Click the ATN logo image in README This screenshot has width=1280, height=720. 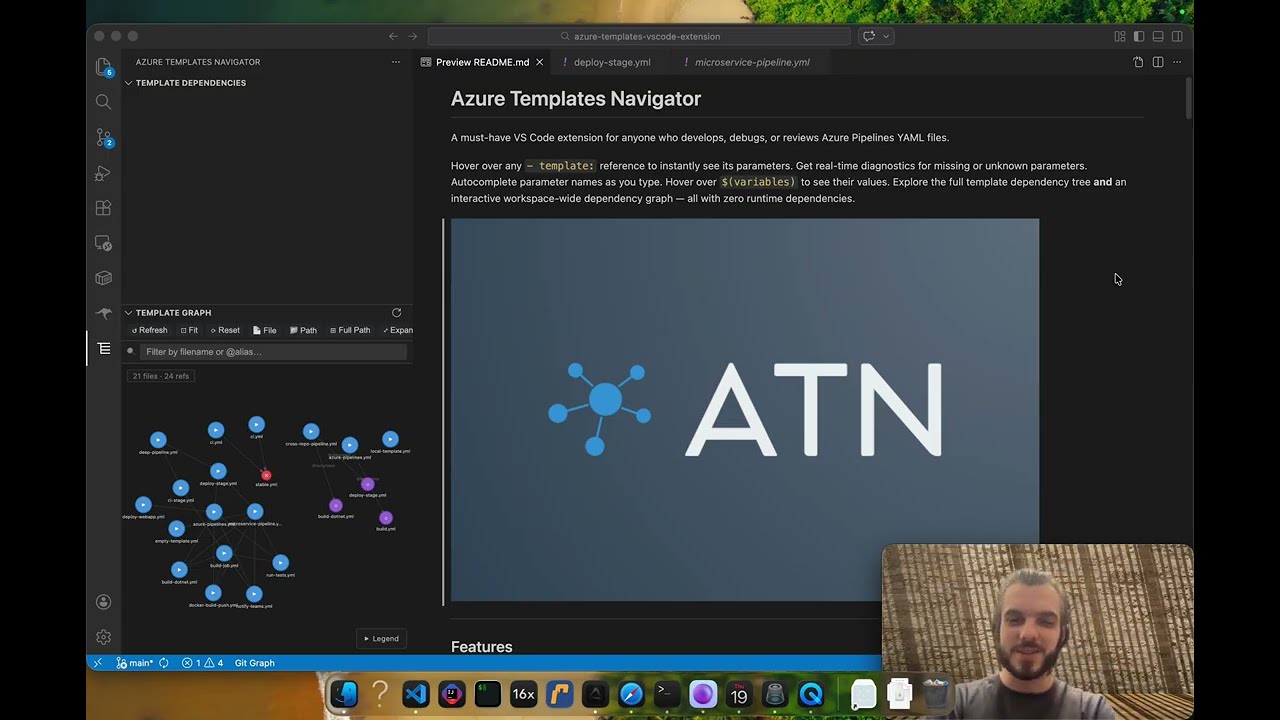pyautogui.click(x=745, y=410)
